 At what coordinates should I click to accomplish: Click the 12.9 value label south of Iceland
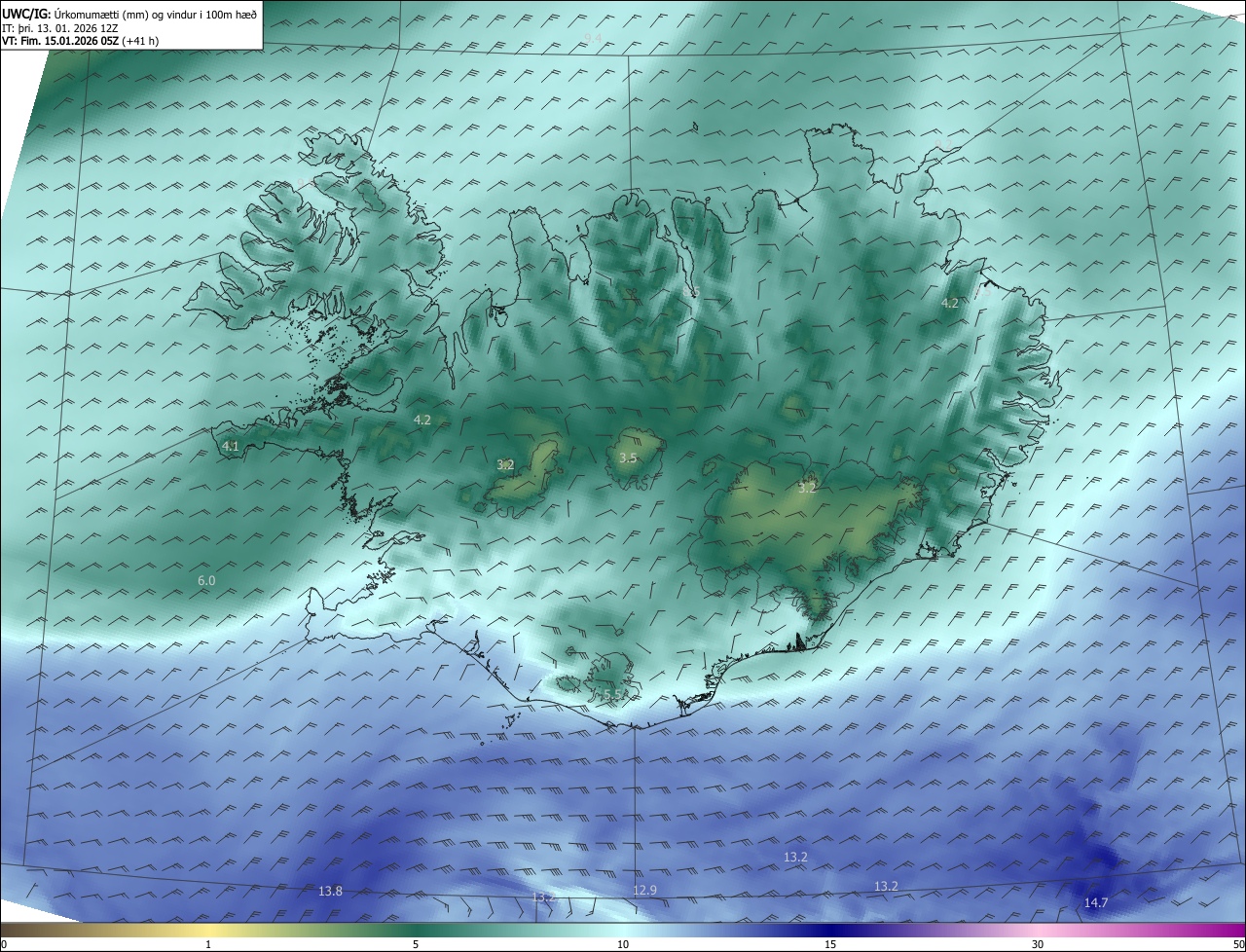[644, 891]
